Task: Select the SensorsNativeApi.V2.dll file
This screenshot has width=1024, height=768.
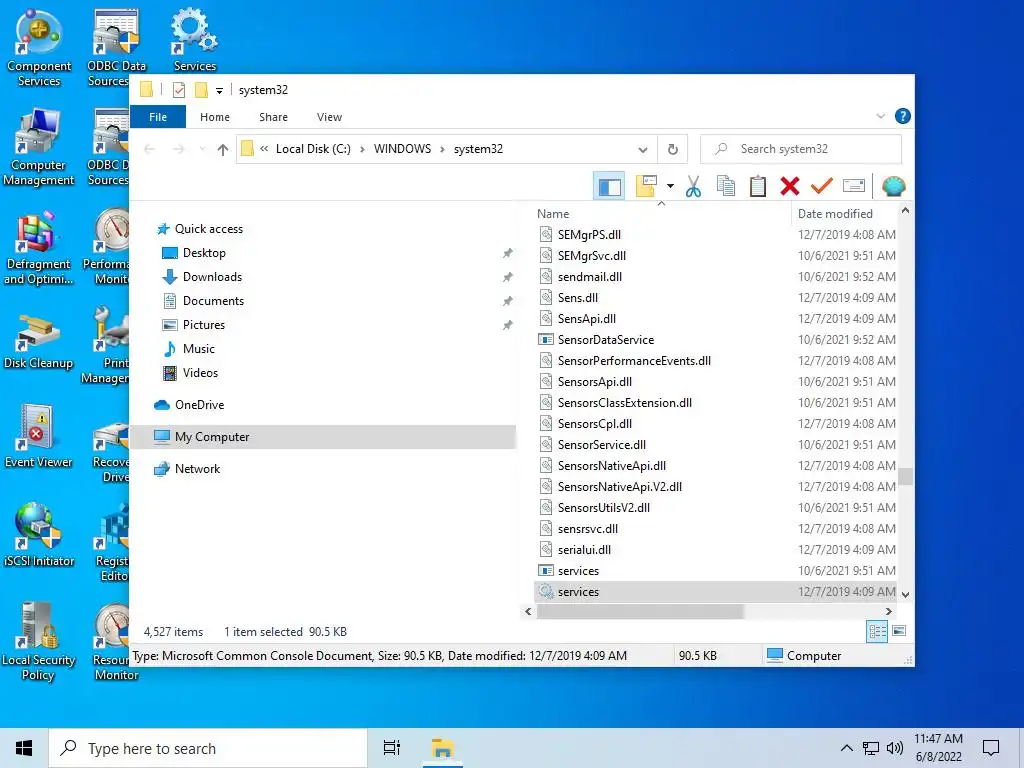Action: point(620,487)
